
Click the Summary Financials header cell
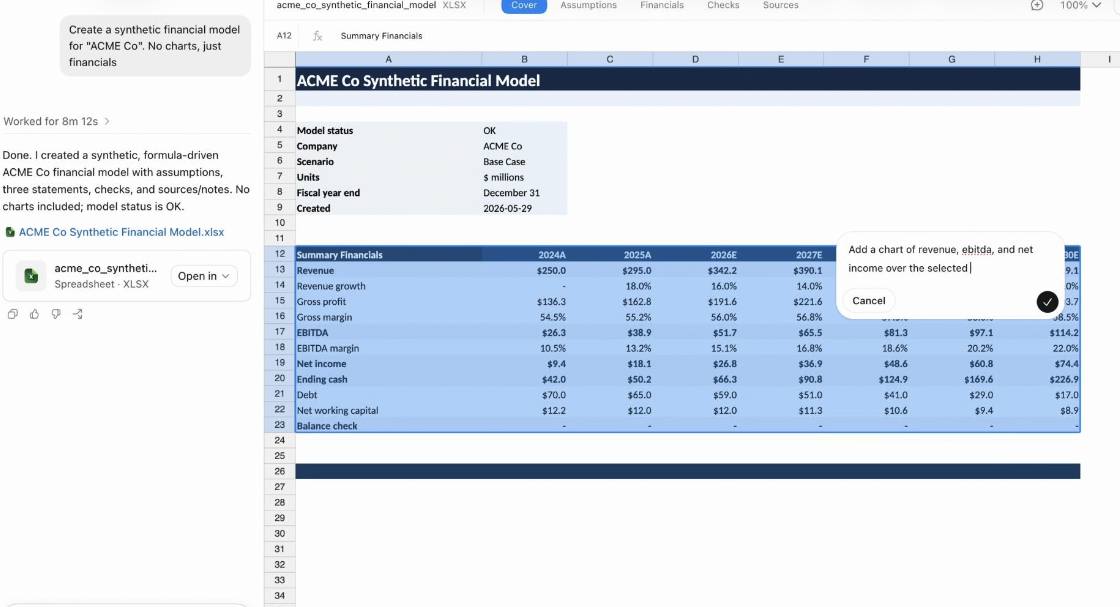389,255
